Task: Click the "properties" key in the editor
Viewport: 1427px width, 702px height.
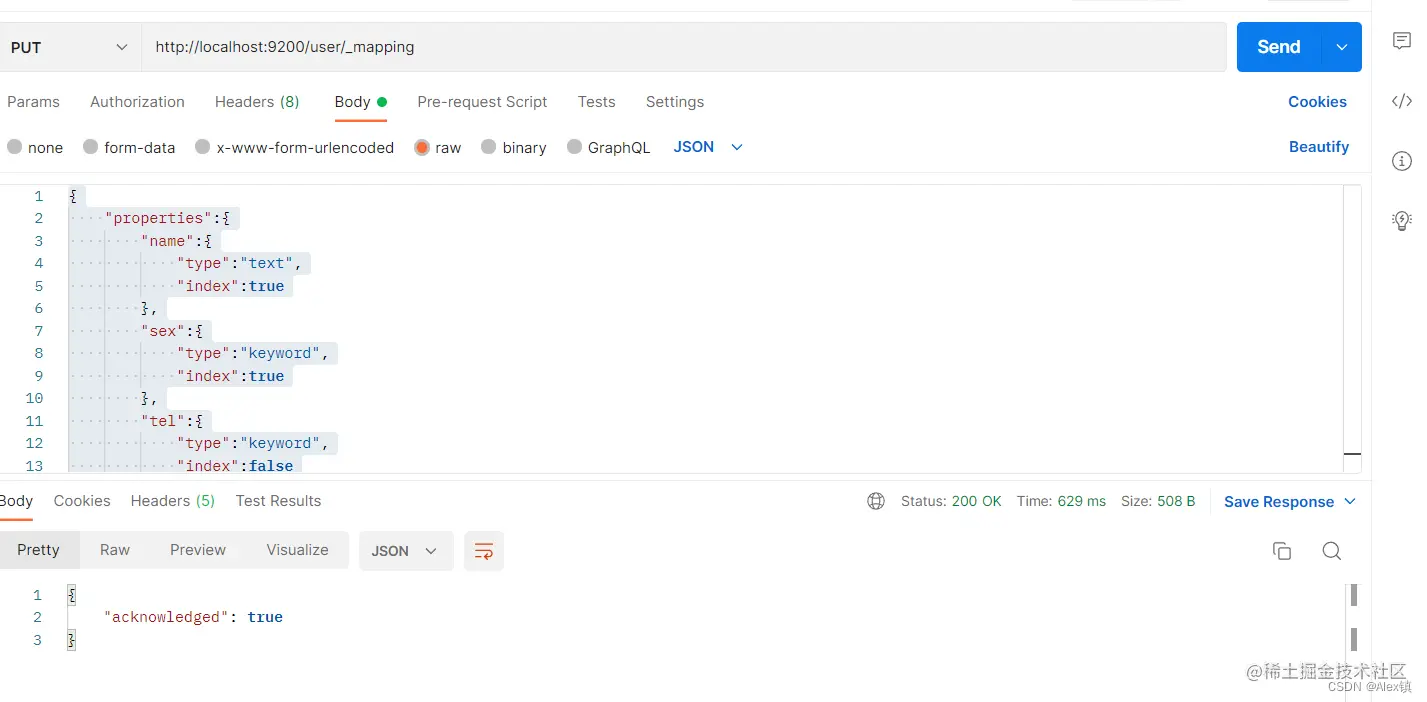Action: [158, 218]
